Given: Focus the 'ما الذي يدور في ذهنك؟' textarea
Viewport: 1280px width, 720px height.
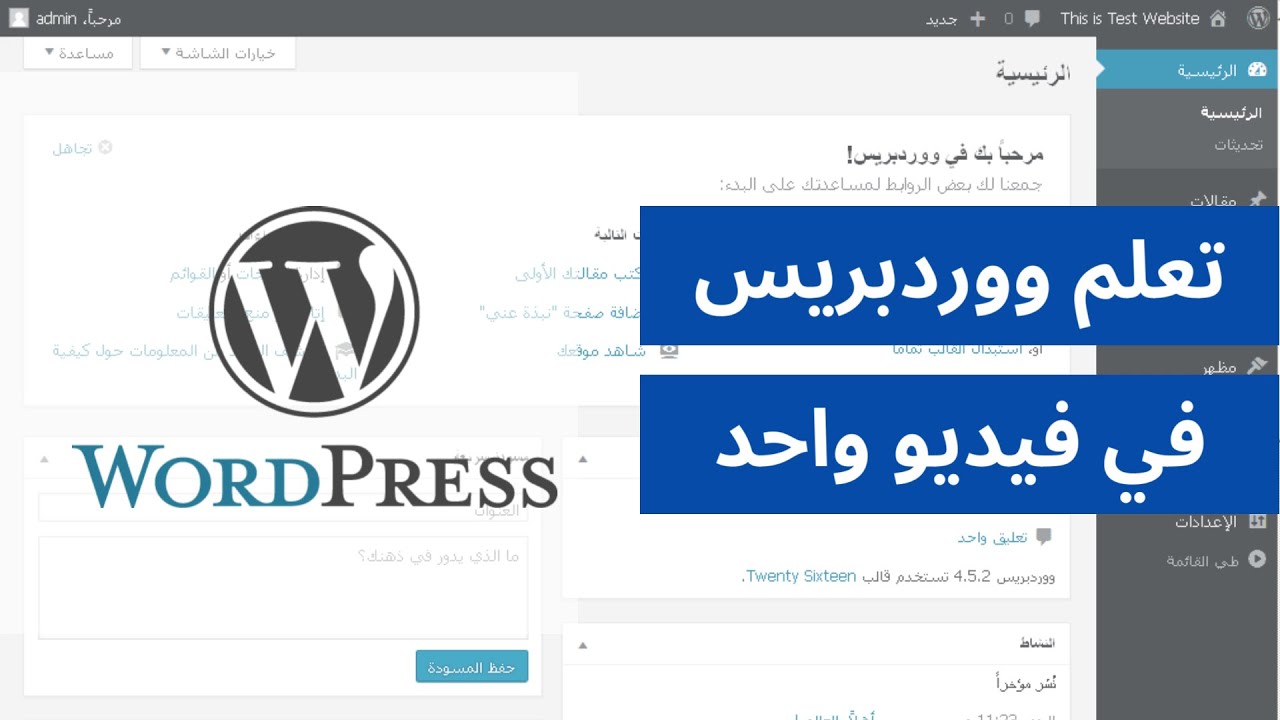Looking at the screenshot, I should pyautogui.click(x=283, y=587).
